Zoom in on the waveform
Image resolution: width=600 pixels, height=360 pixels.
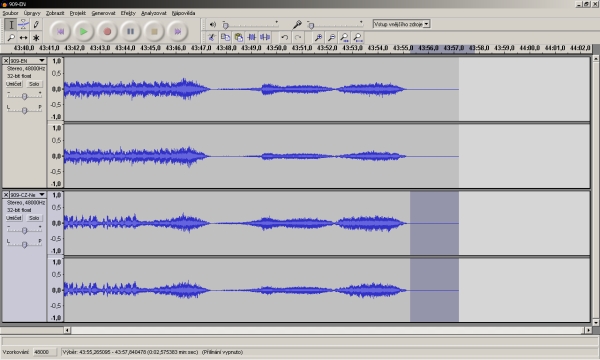(318, 37)
